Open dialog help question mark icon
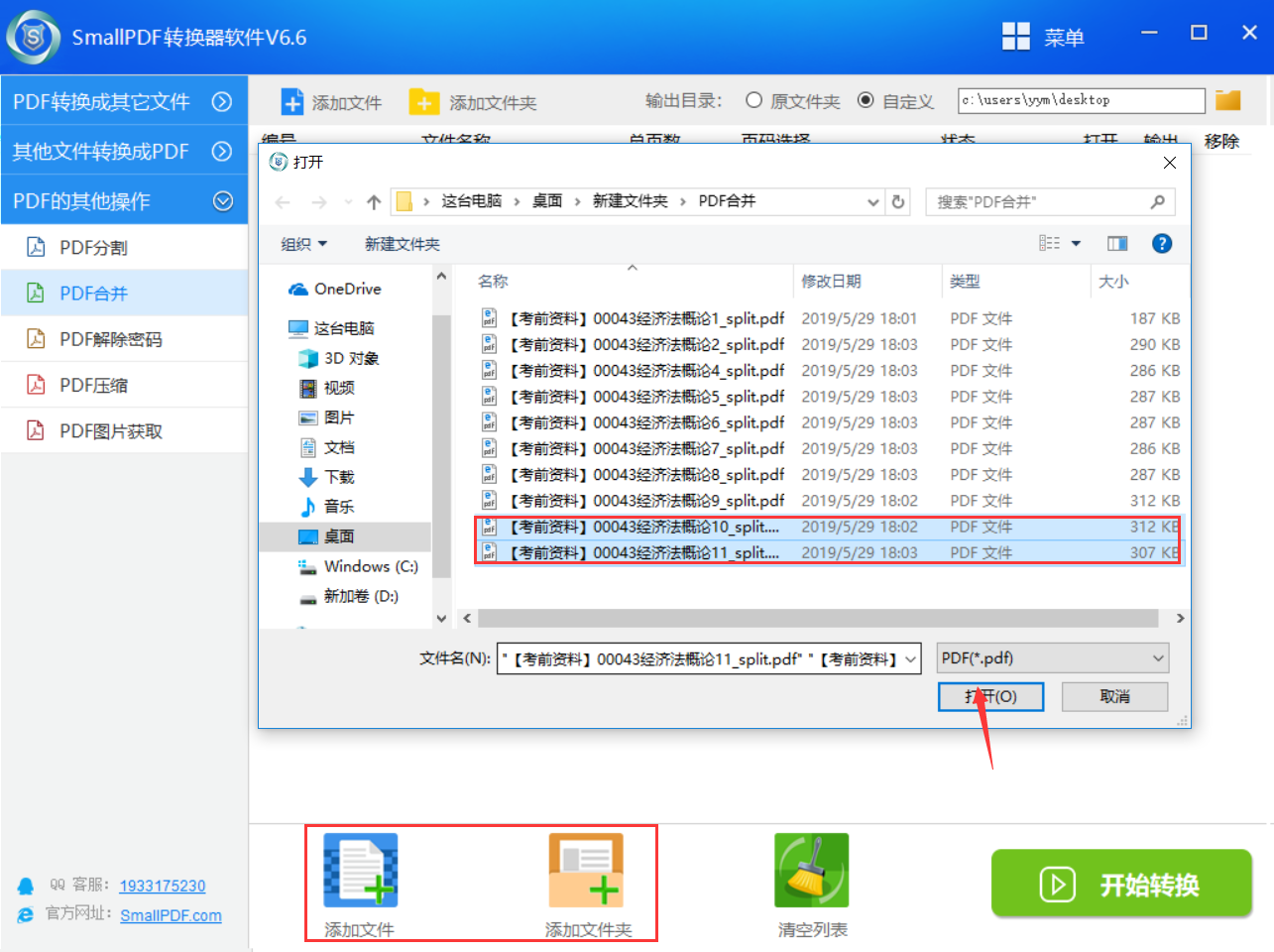 (1162, 244)
